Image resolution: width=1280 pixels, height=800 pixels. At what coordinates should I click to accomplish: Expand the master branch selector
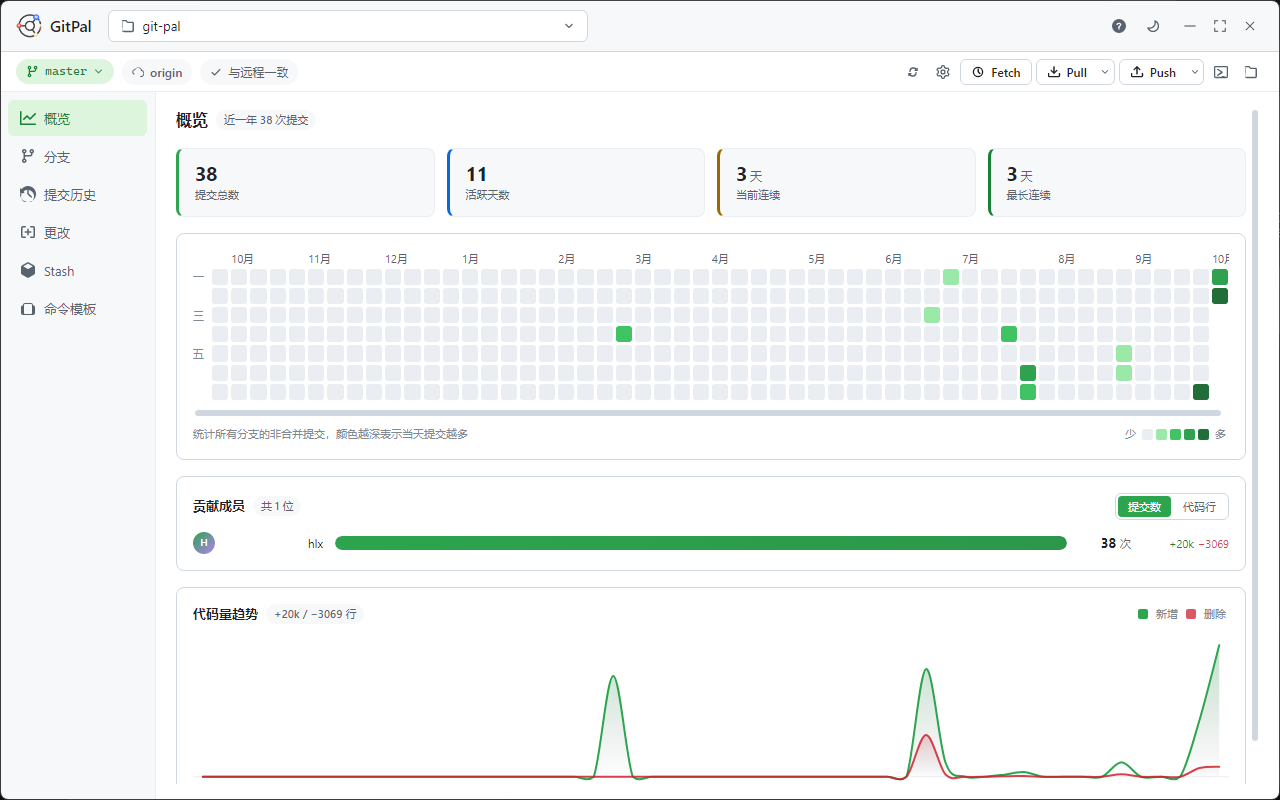65,72
